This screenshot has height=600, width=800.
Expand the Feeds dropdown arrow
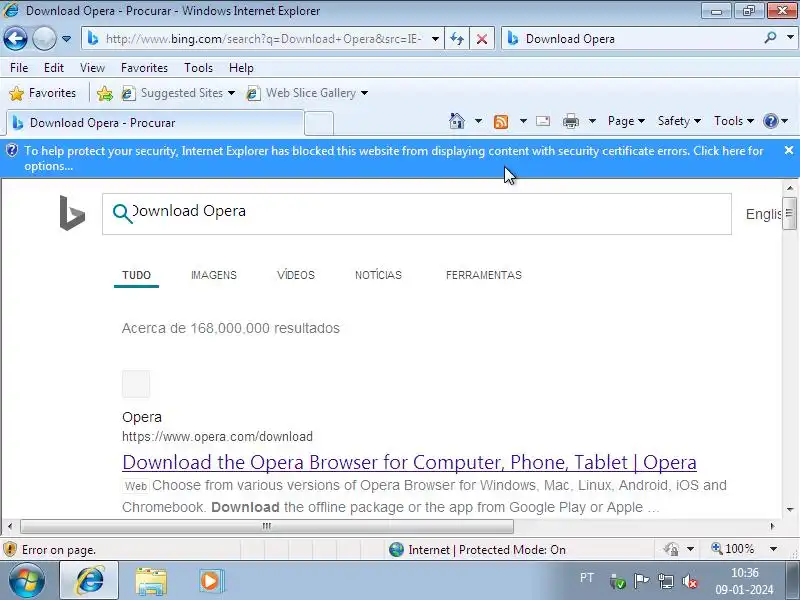click(x=523, y=121)
